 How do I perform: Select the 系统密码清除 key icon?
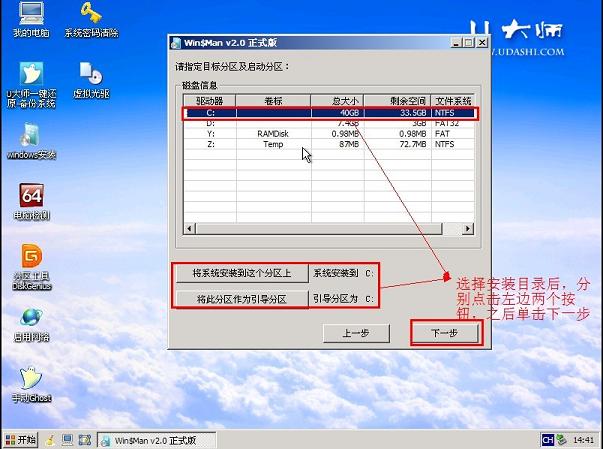point(91,19)
